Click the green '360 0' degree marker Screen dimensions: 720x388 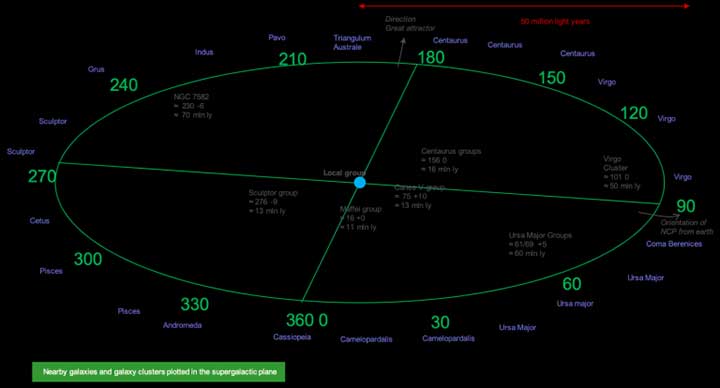click(307, 320)
